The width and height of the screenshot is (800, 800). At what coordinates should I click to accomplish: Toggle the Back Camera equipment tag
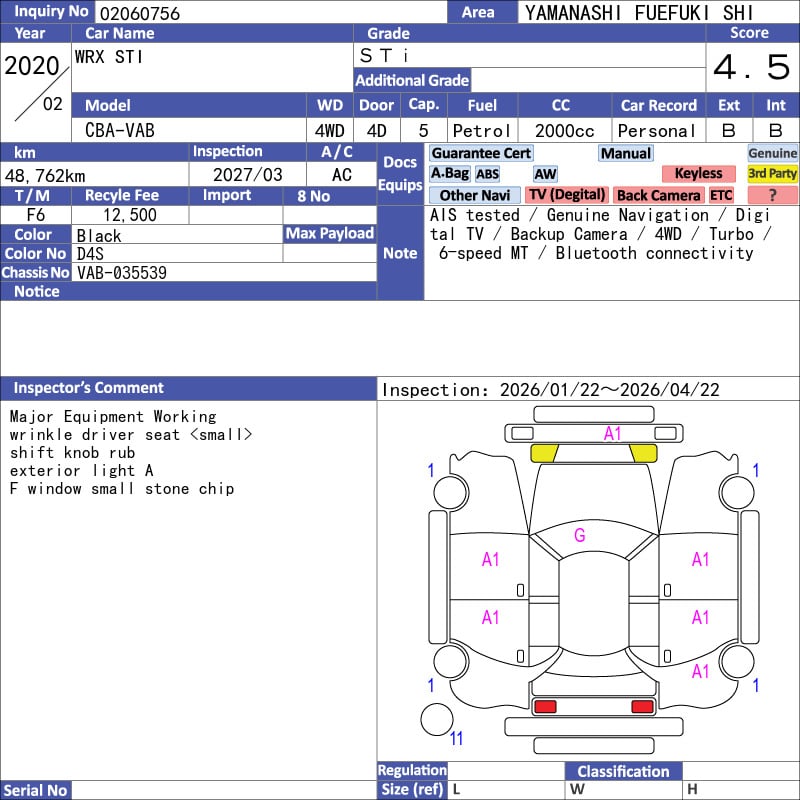[658, 195]
